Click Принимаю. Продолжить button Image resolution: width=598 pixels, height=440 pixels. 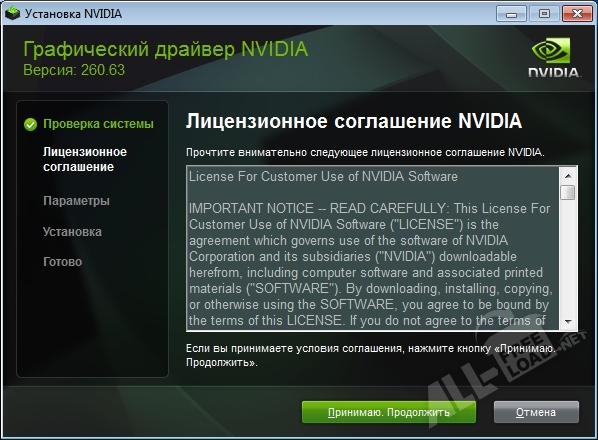pyautogui.click(x=389, y=412)
